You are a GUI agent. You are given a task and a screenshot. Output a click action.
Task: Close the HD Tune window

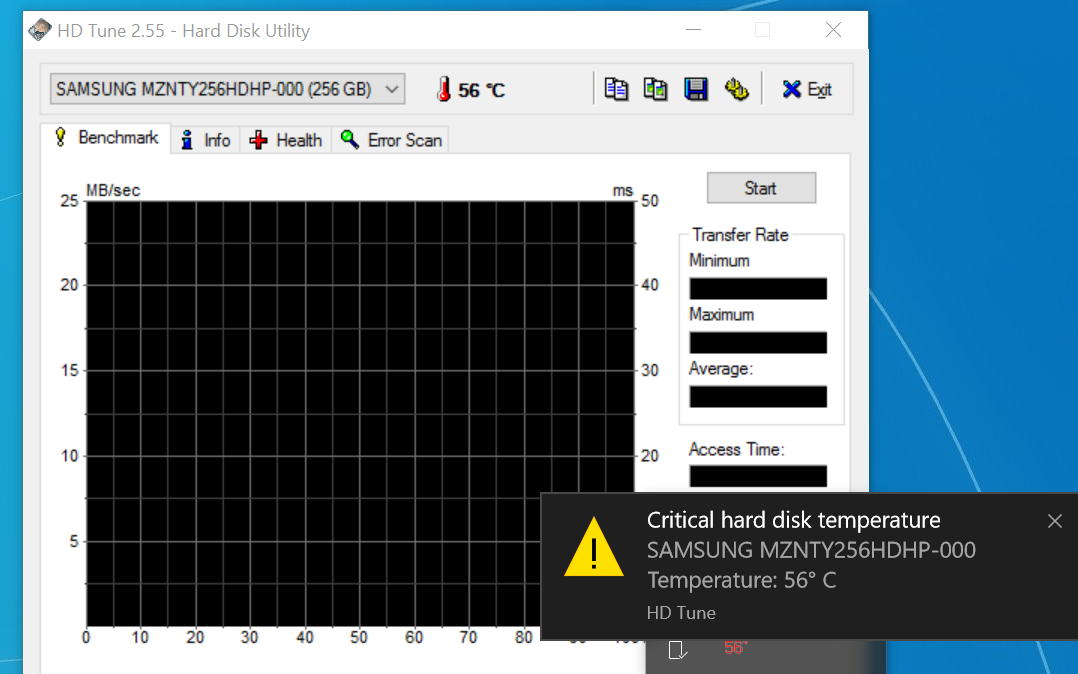(x=833, y=30)
